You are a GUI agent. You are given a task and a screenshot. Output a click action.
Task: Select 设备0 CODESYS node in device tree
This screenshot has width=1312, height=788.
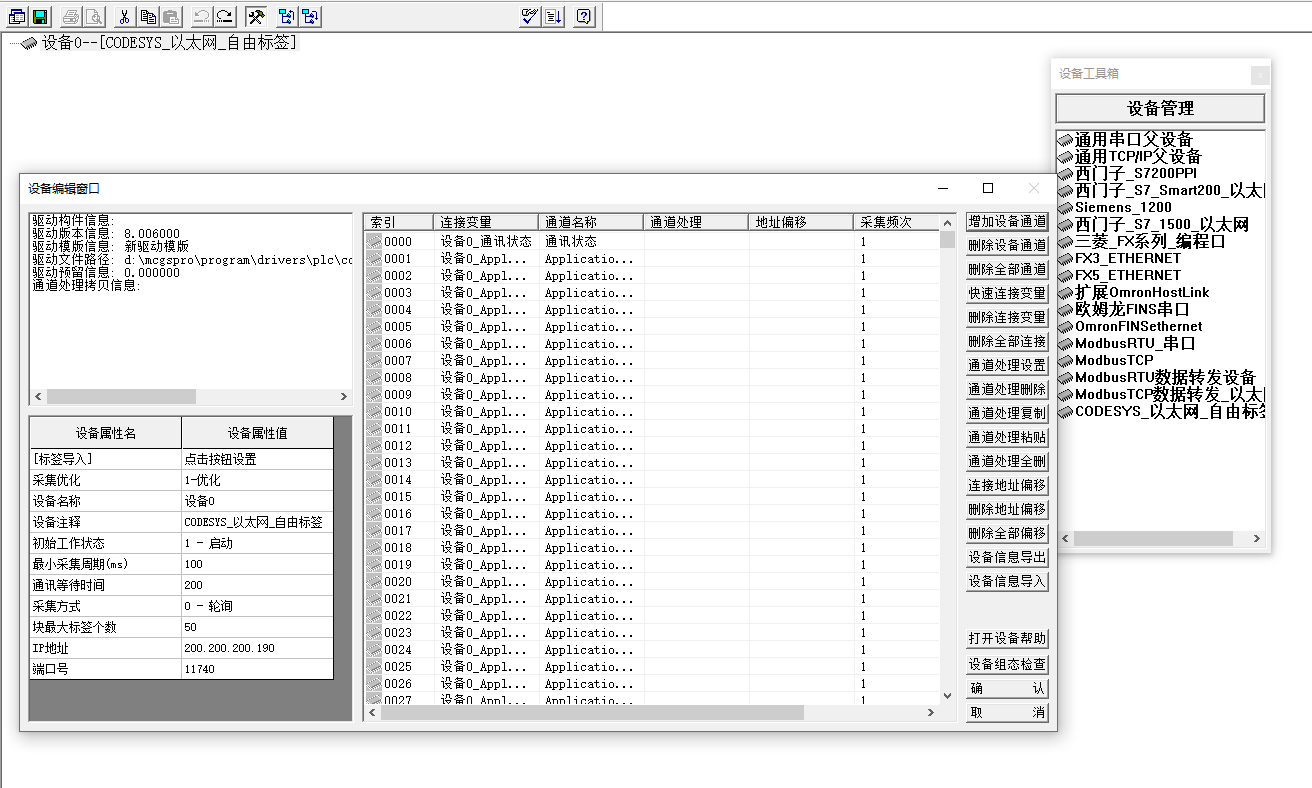[168, 43]
